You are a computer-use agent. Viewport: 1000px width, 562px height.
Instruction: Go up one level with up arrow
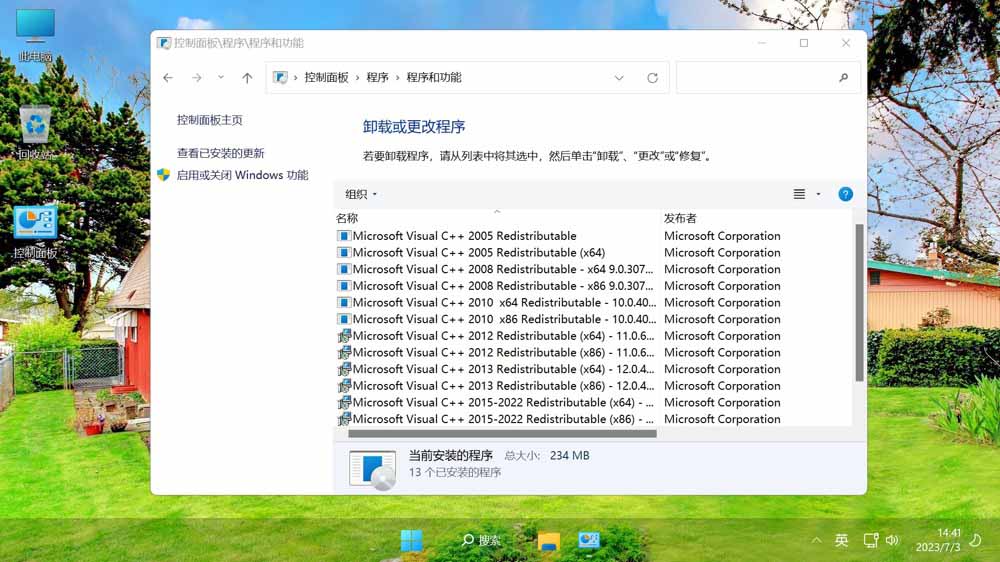[x=247, y=78]
